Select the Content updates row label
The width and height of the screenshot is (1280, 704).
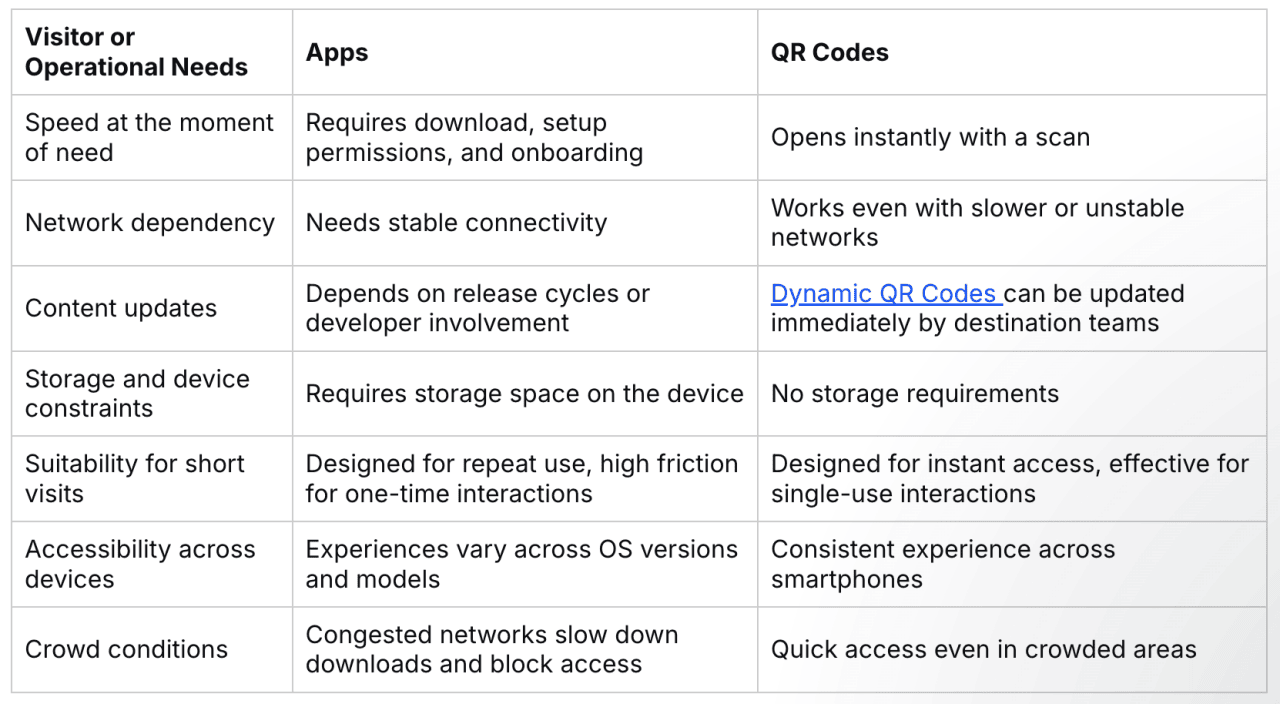pyautogui.click(x=121, y=308)
